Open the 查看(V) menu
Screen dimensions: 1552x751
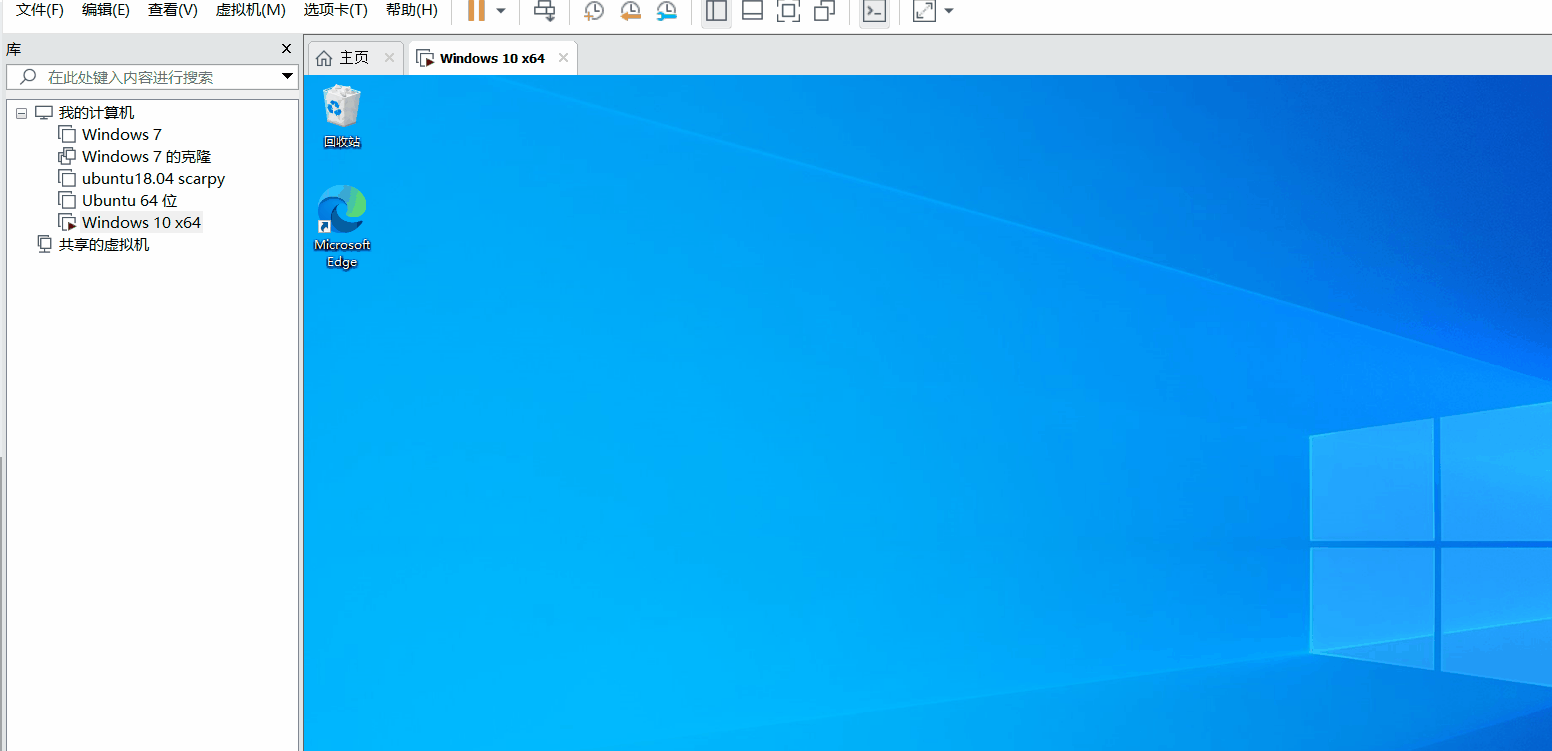click(x=173, y=10)
